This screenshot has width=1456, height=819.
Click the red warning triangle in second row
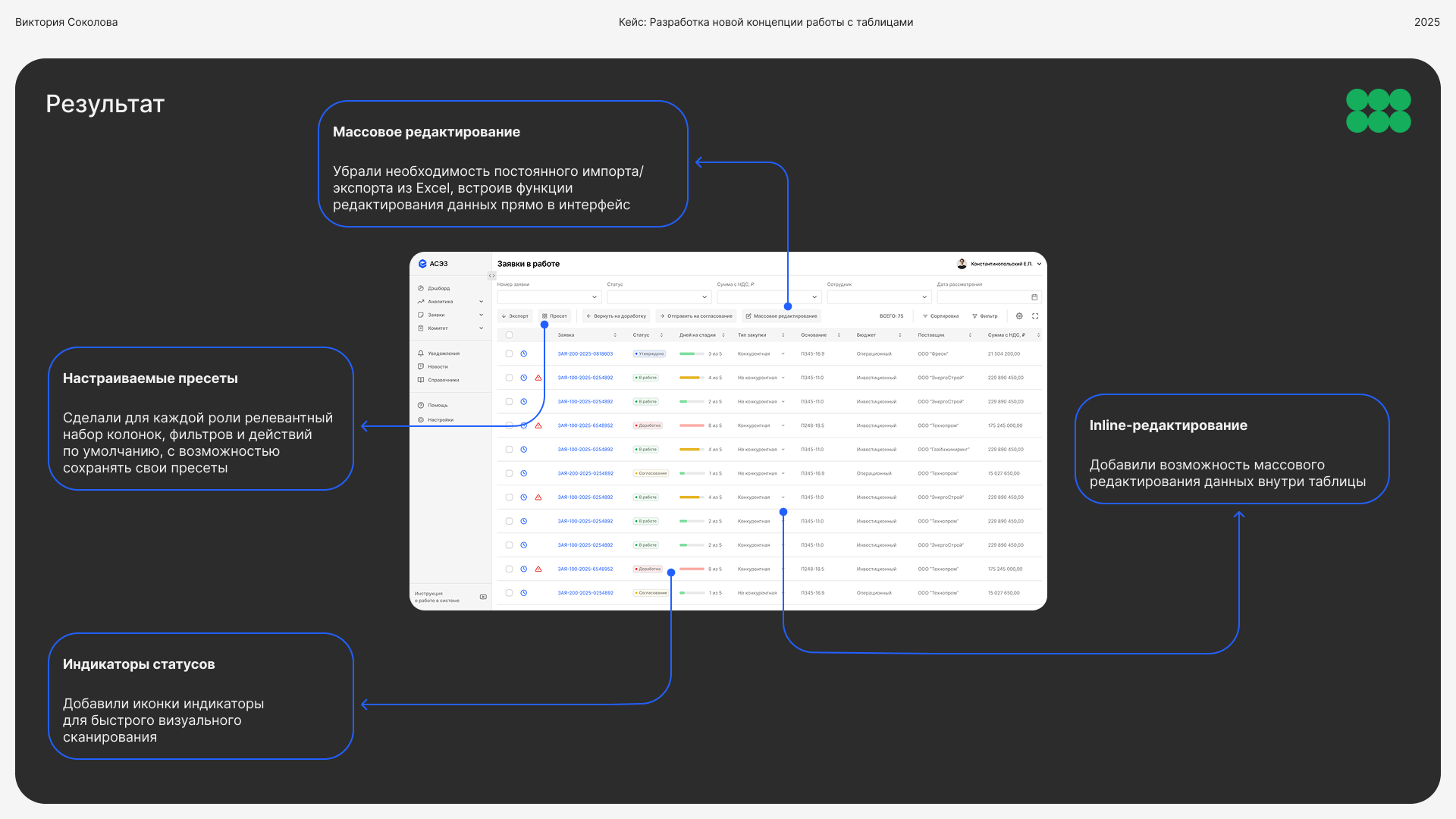coord(538,378)
